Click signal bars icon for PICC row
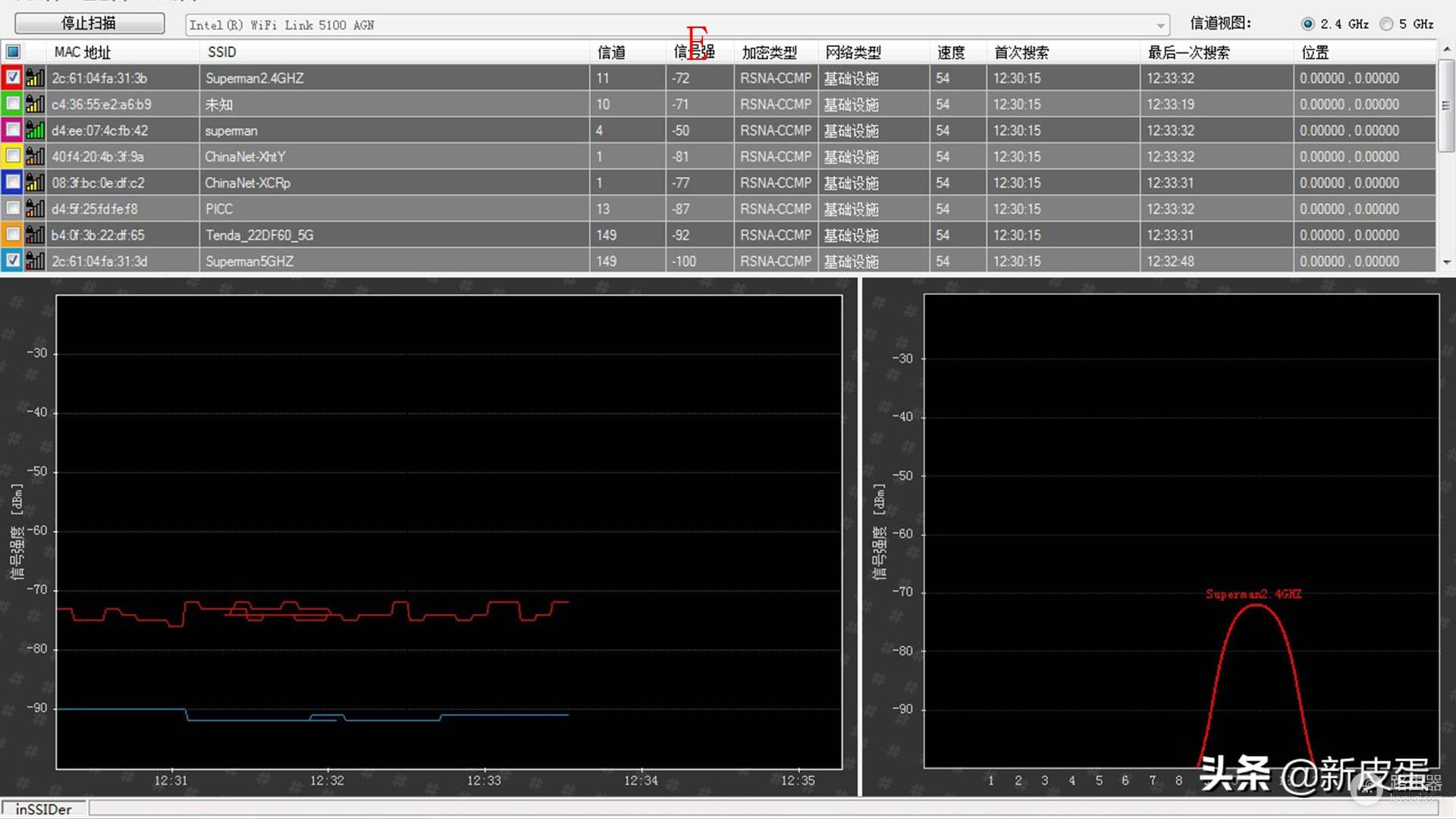Viewport: 1456px width, 819px height. point(35,209)
